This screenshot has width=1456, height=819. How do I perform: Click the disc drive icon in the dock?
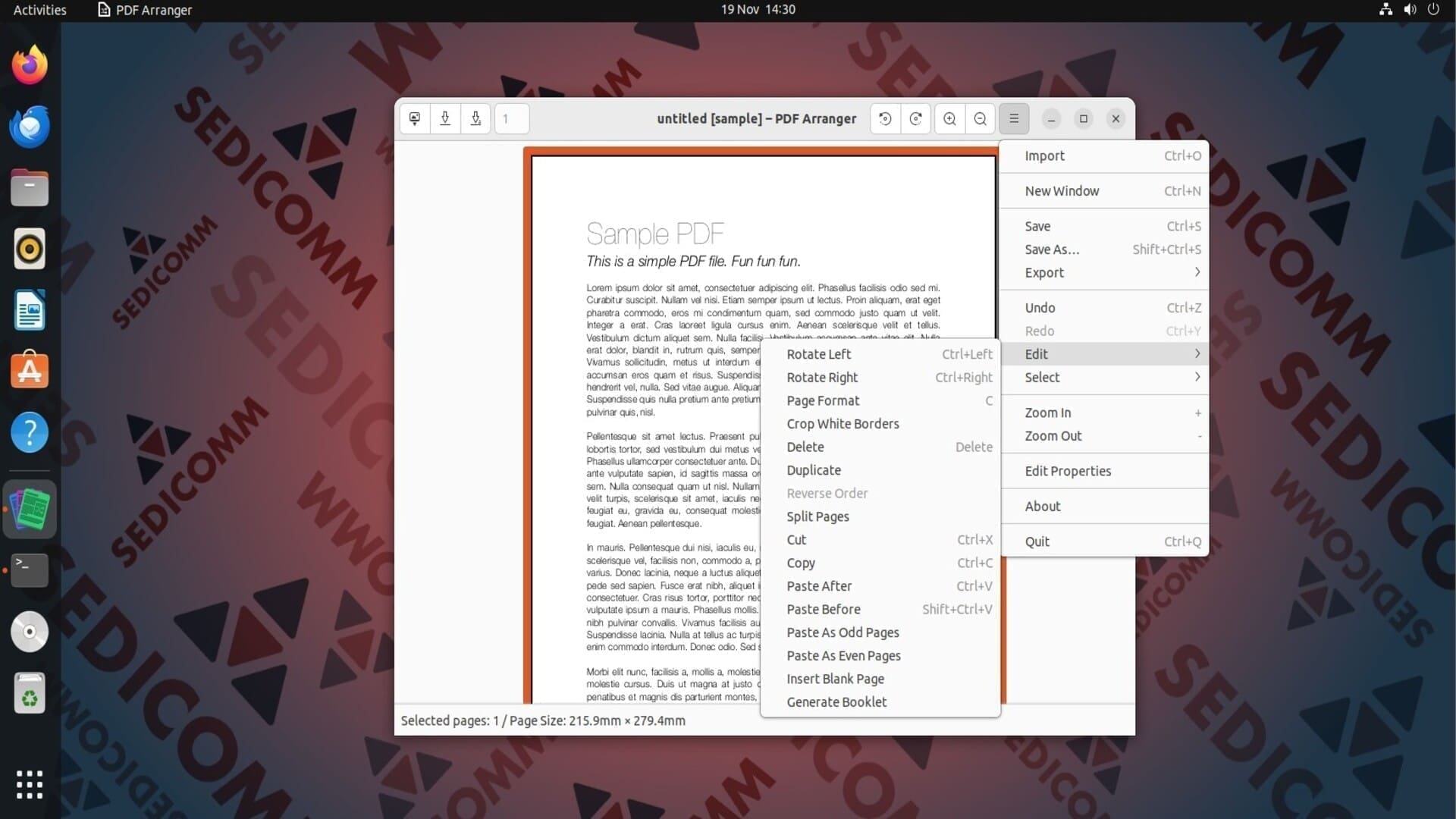tap(30, 631)
